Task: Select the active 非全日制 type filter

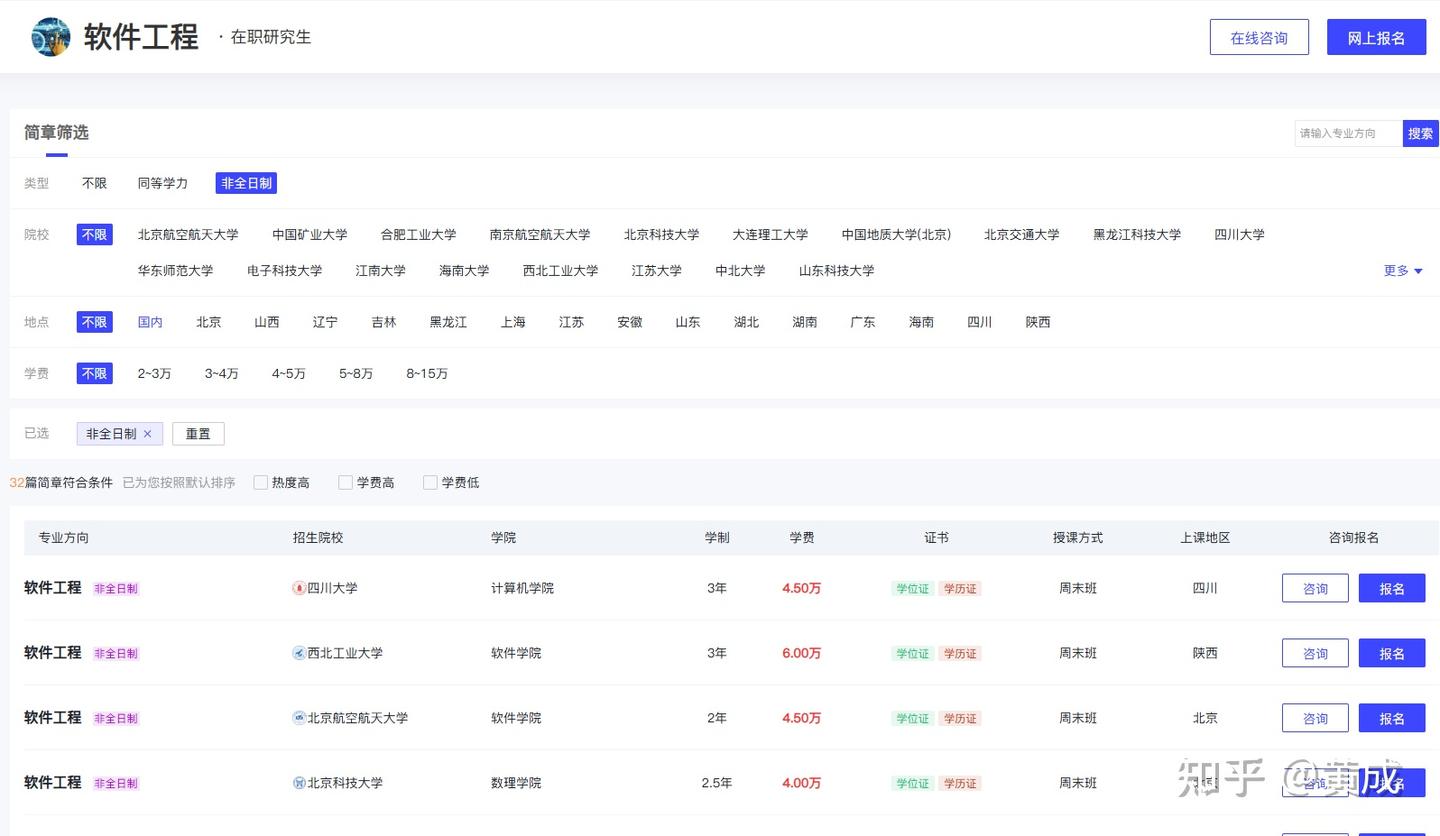Action: pyautogui.click(x=246, y=184)
